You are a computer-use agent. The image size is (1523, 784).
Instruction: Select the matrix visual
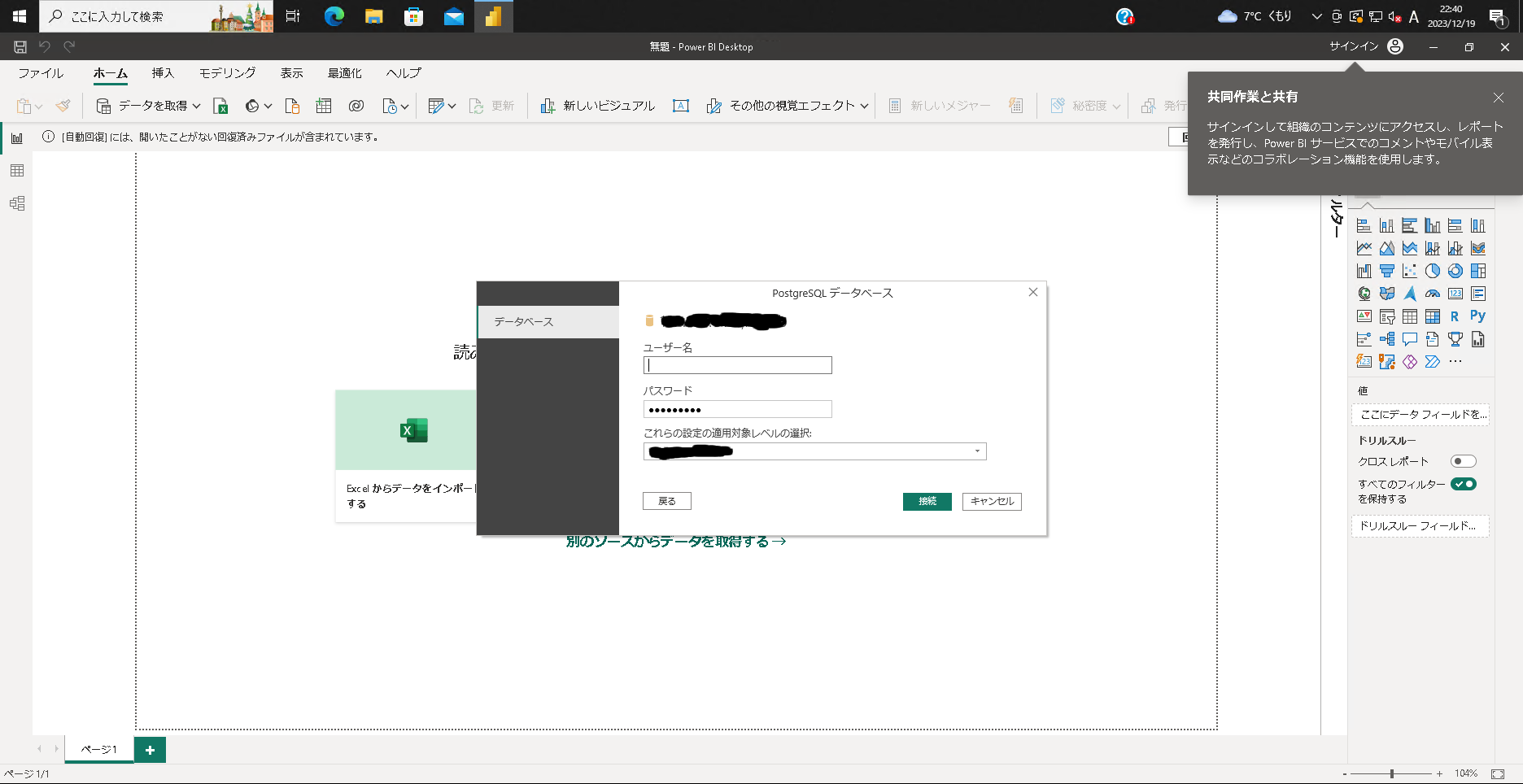(x=1433, y=316)
